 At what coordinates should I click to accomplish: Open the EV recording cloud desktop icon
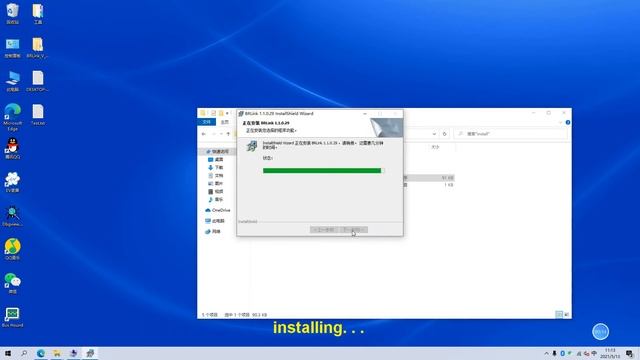click(x=13, y=182)
